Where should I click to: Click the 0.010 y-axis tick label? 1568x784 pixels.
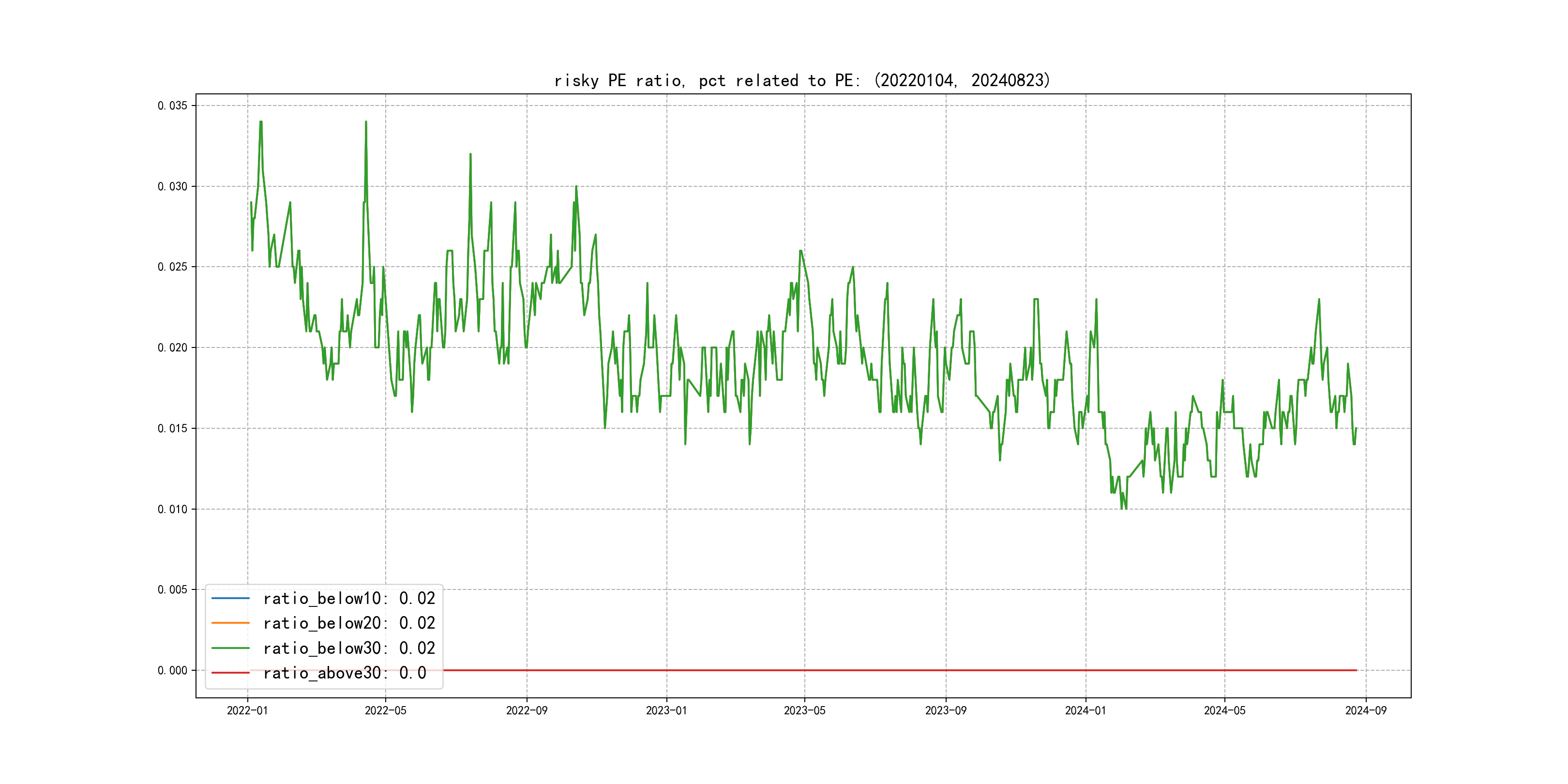(172, 509)
